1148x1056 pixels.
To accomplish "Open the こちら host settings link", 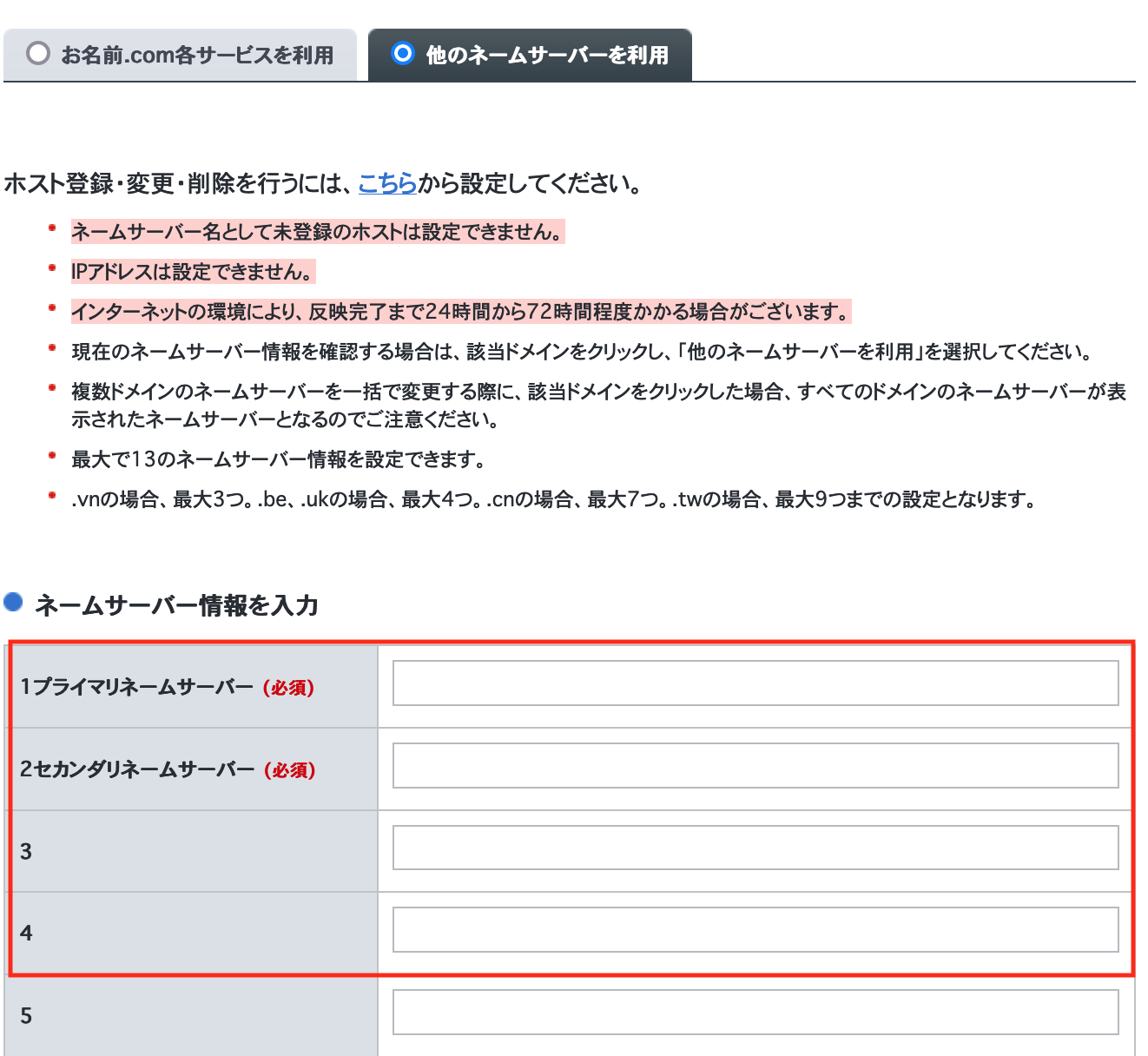I will click(x=387, y=183).
